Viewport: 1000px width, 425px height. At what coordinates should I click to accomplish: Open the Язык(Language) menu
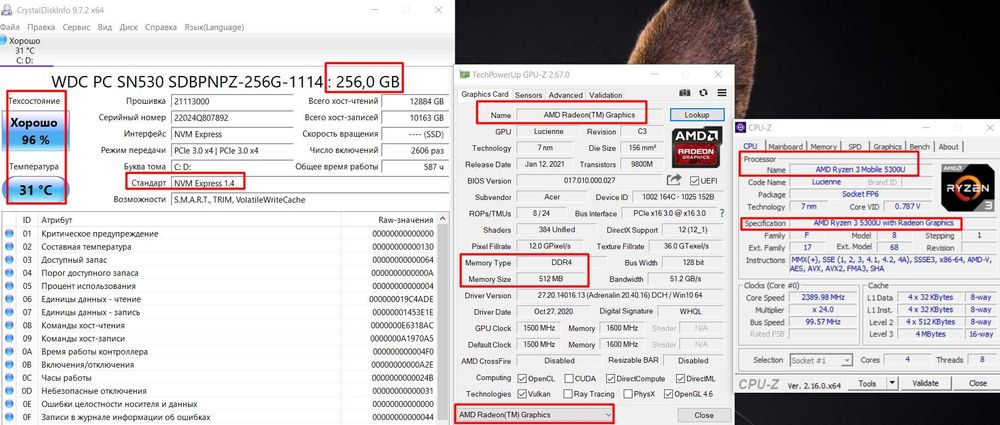coord(214,27)
